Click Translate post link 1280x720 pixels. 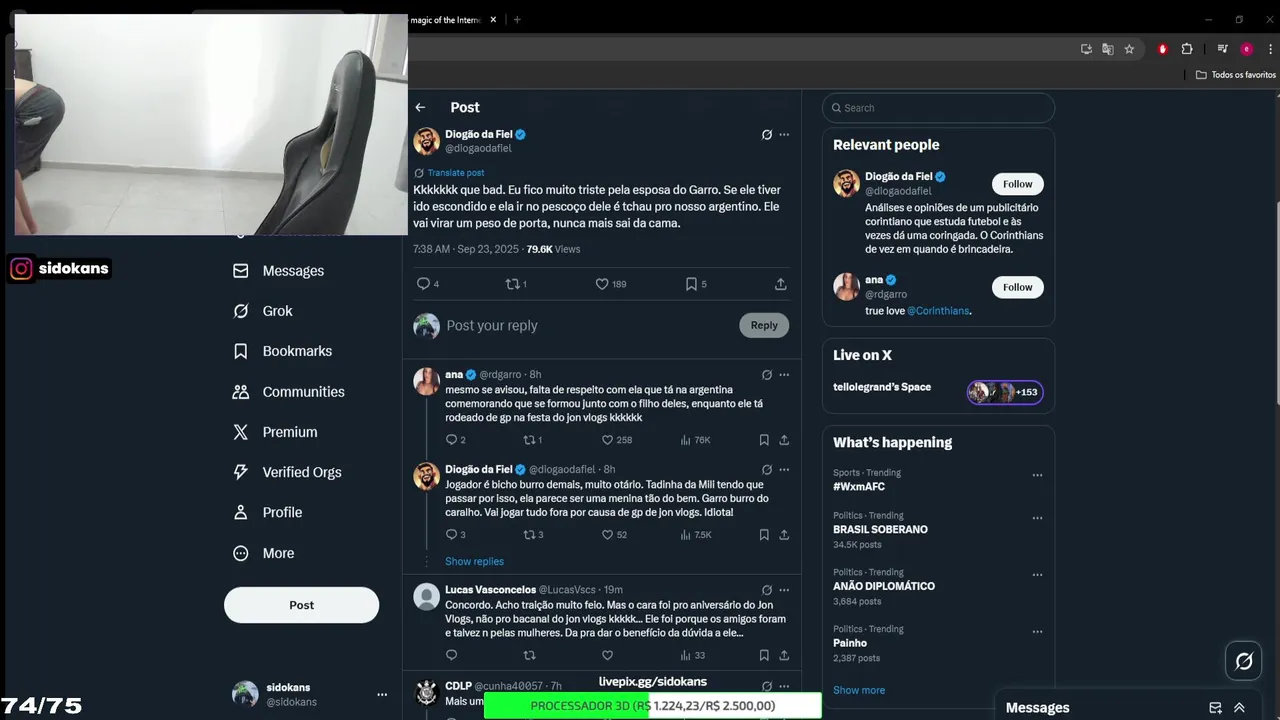pos(456,173)
